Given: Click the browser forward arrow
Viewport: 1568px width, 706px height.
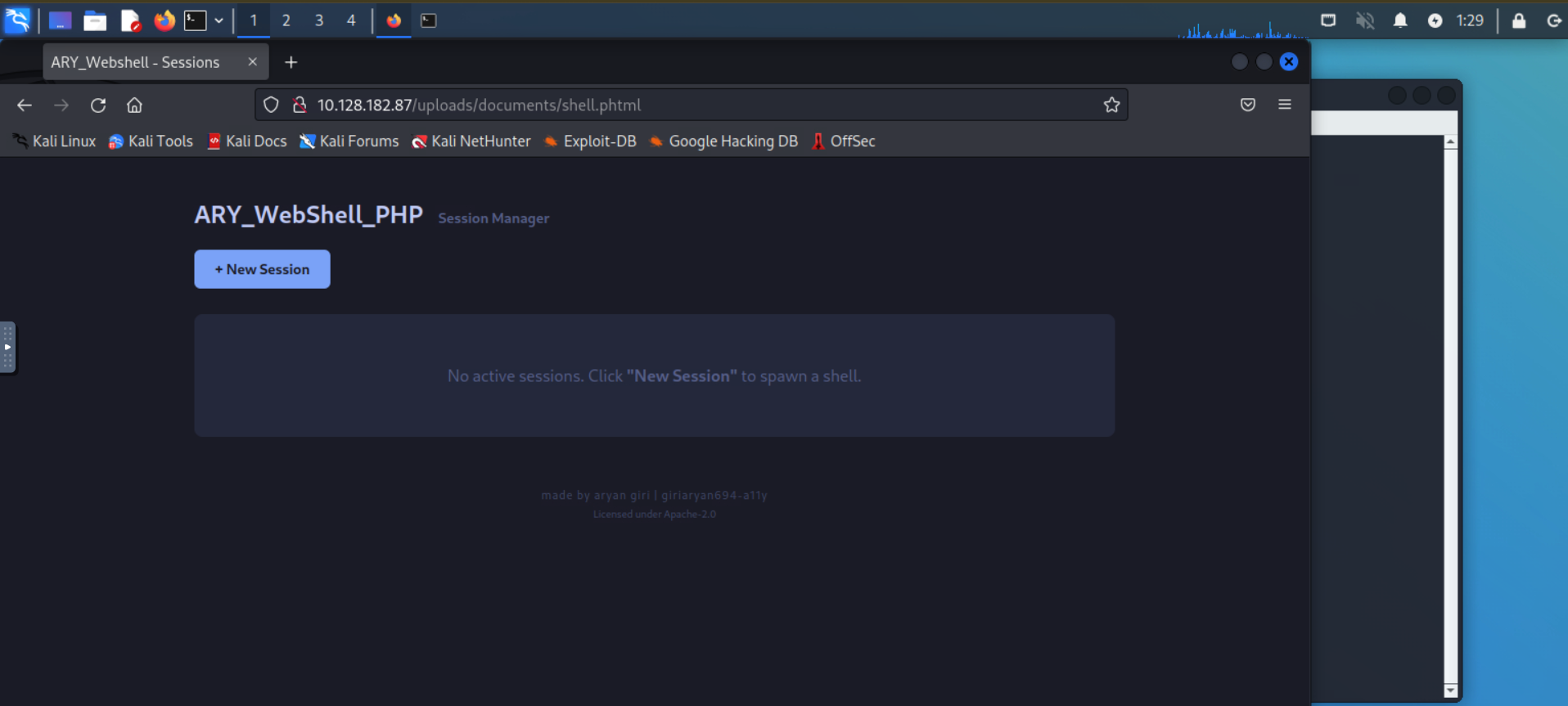Looking at the screenshot, I should 61,105.
